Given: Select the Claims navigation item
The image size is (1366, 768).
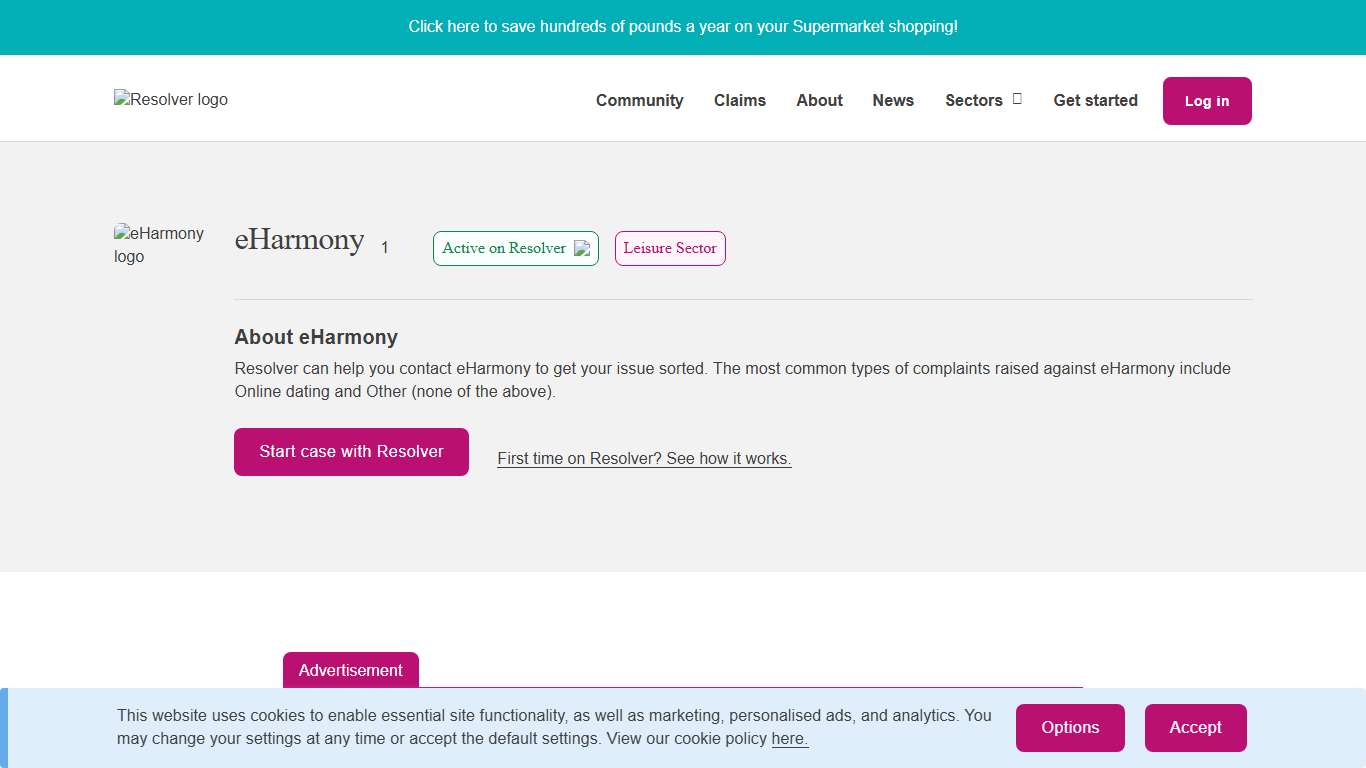Looking at the screenshot, I should pyautogui.click(x=739, y=100).
